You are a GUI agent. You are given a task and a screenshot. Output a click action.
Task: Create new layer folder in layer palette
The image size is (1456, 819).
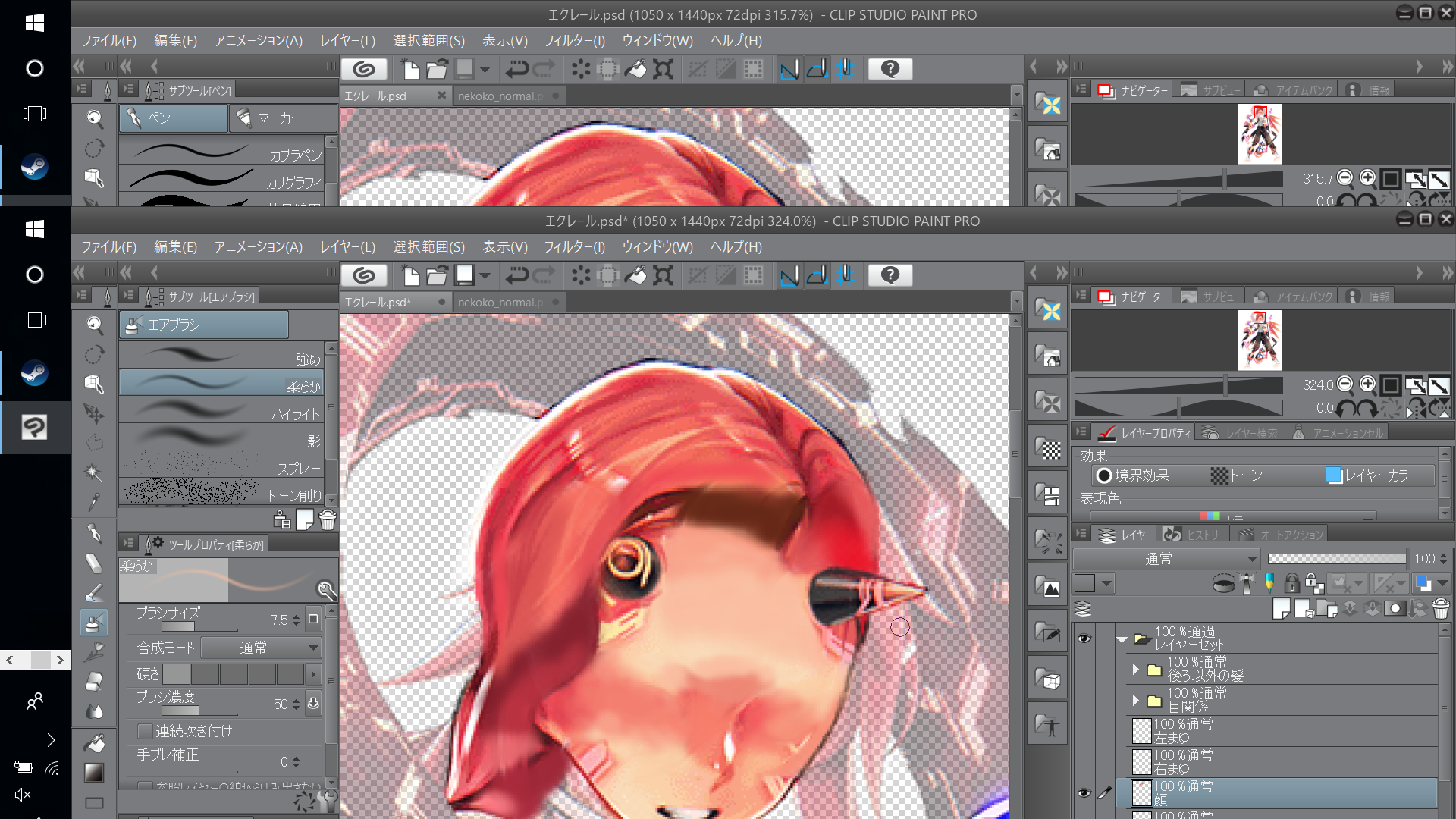[x=1326, y=609]
